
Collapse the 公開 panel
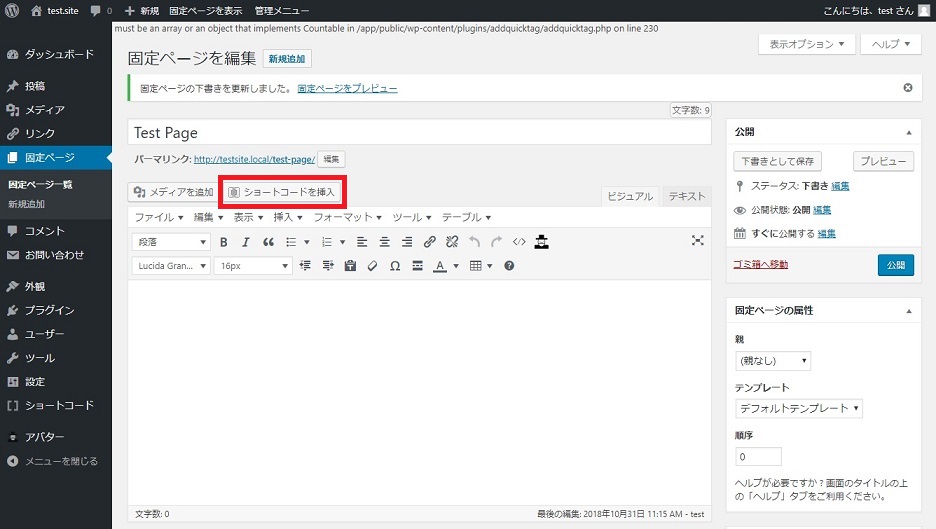pos(908,132)
